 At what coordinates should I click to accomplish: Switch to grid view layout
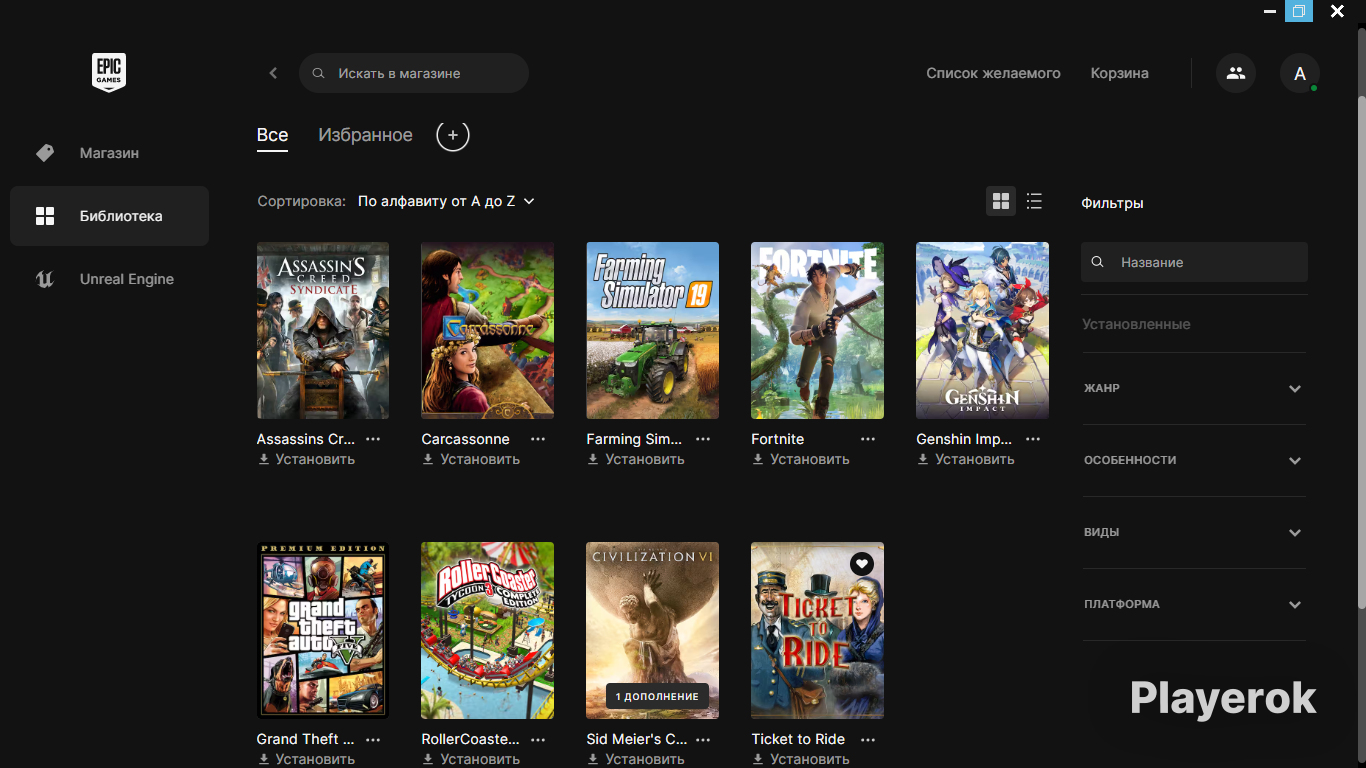[1001, 201]
